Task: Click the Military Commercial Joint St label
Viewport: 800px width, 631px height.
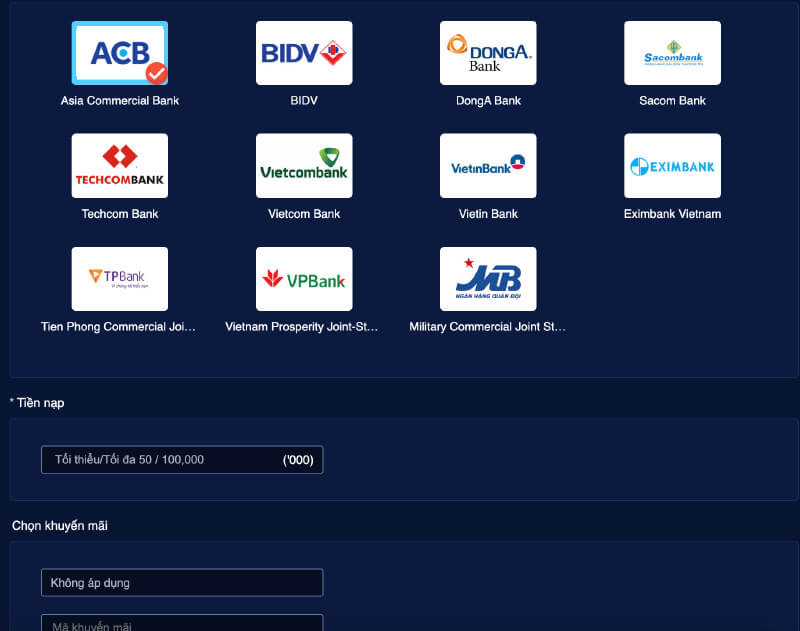Action: click(488, 326)
